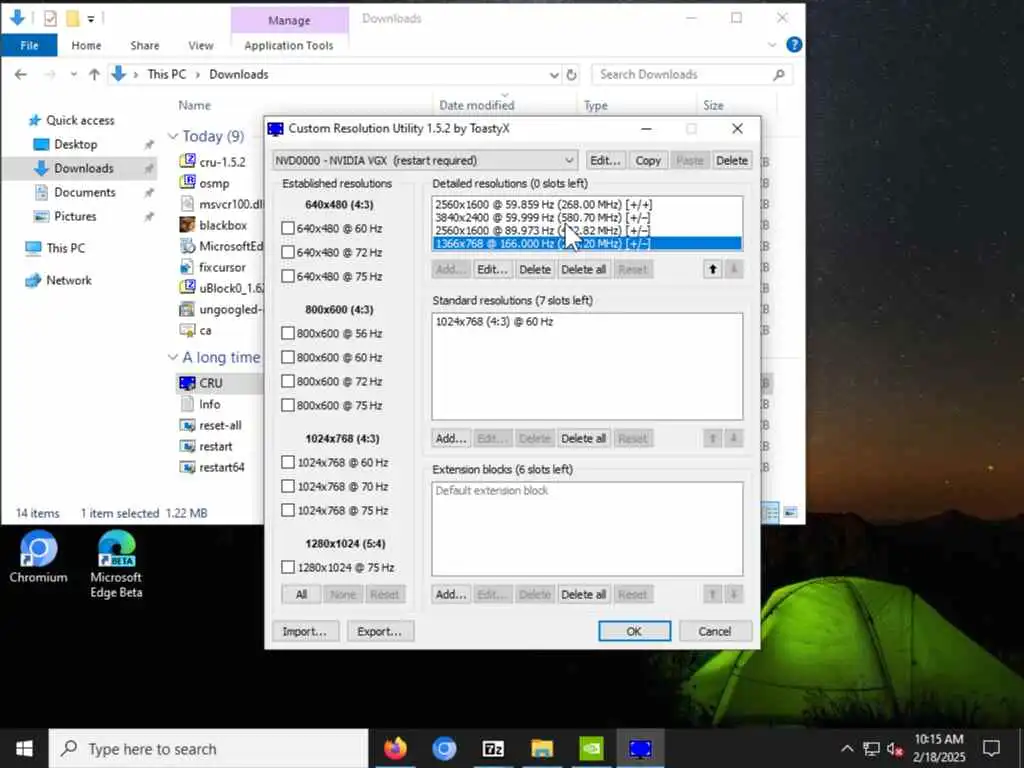Check 800x600 @ 56 Hz box
Viewport: 1024px width, 768px height.
tap(287, 333)
